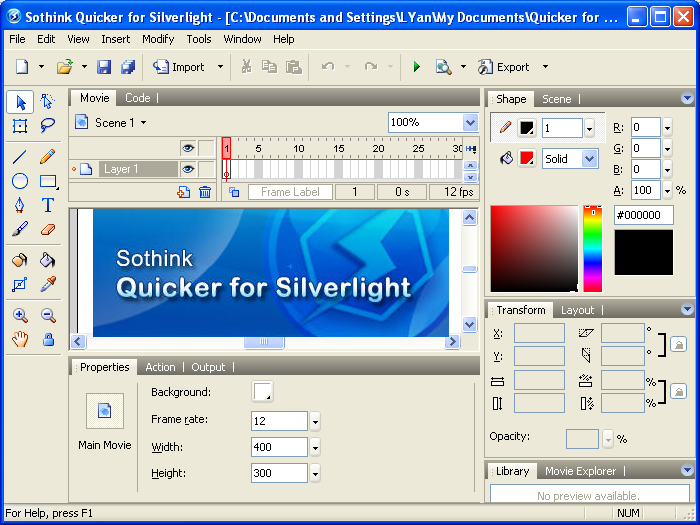Open the Solid fill style dropdown

click(589, 158)
